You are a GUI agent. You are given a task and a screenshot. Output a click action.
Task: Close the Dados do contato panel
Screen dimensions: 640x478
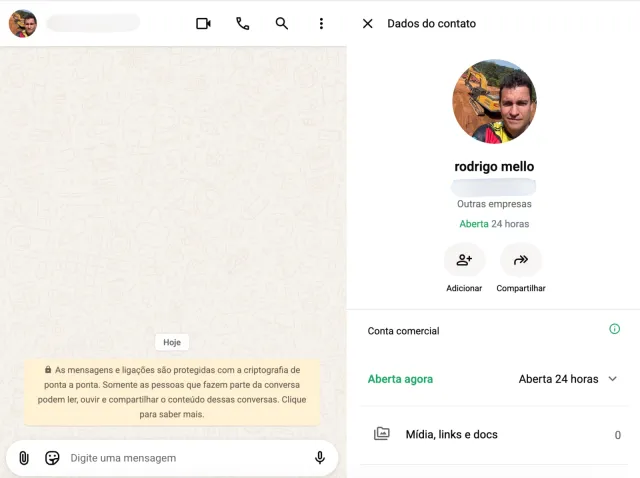[367, 24]
